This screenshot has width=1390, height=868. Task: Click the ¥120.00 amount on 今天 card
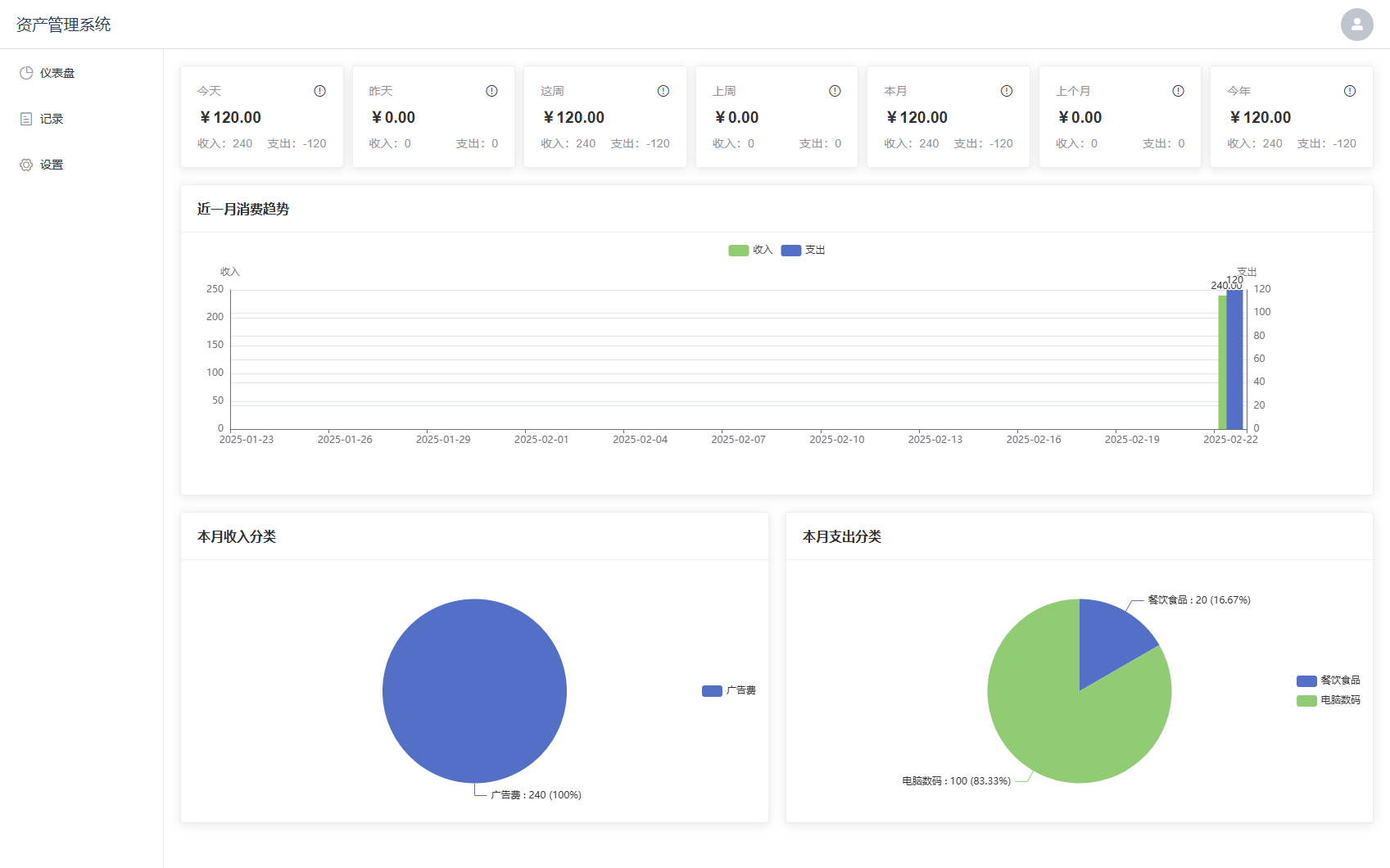[x=230, y=117]
